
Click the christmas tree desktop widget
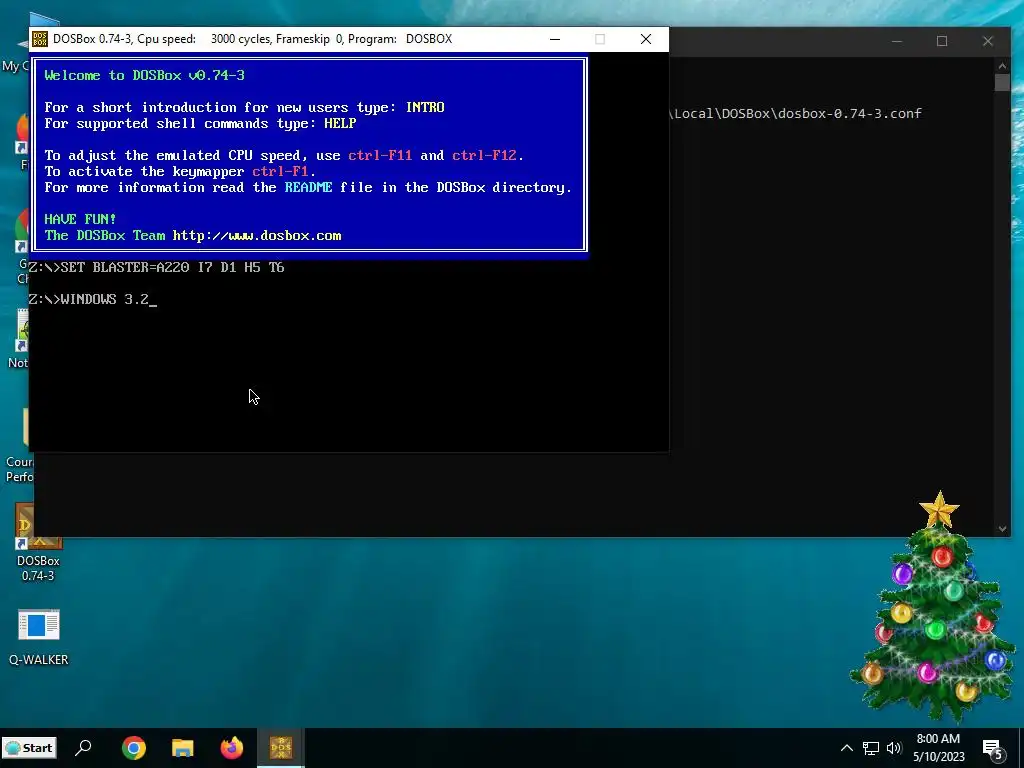(933, 607)
